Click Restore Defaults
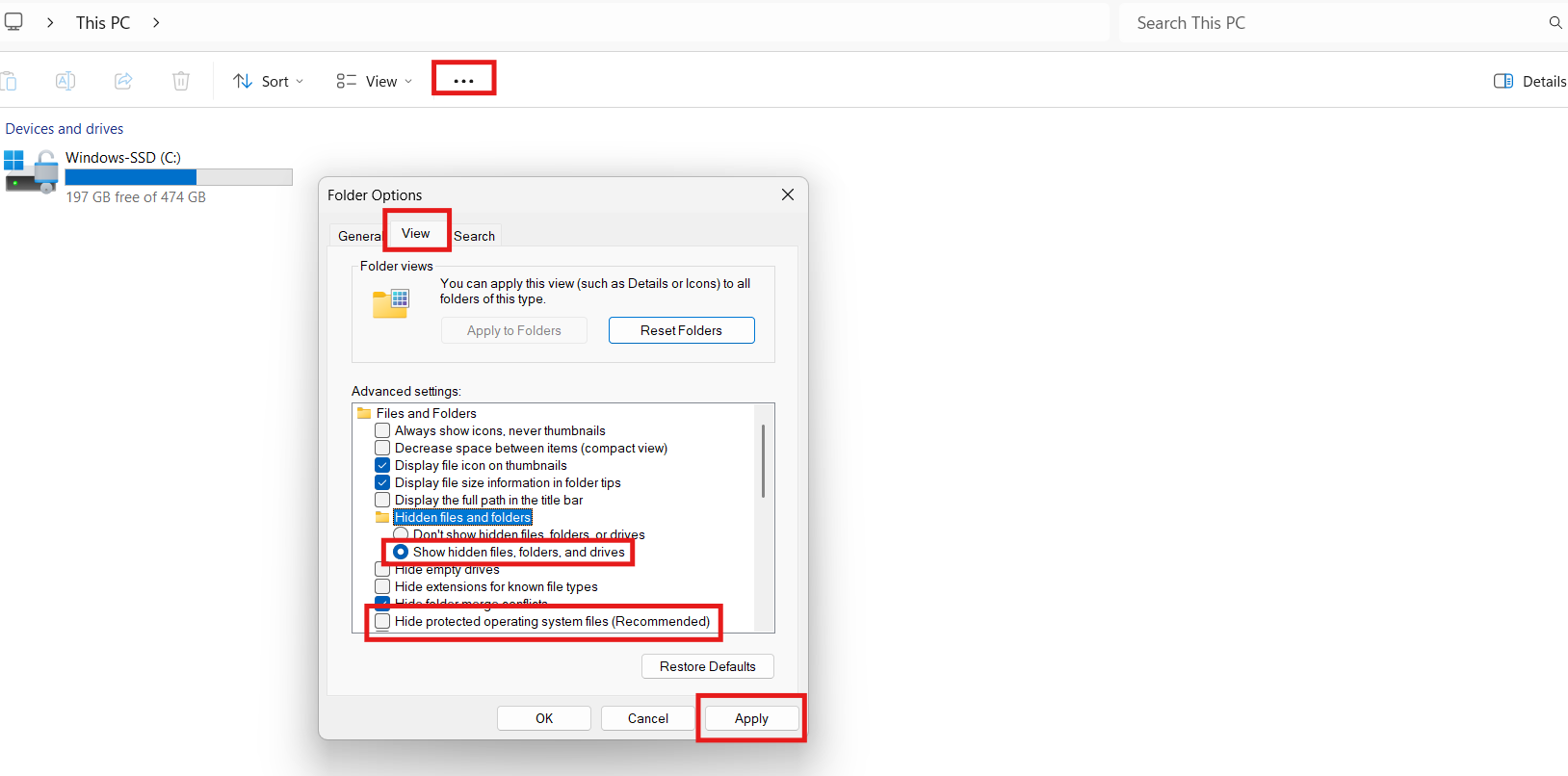This screenshot has height=776, width=1568. pyautogui.click(x=707, y=666)
